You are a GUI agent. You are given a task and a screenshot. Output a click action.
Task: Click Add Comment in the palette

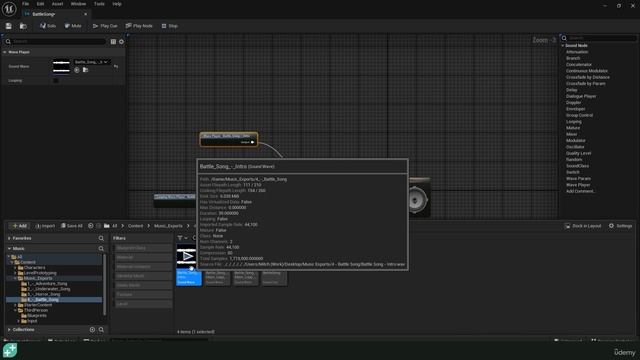(580, 191)
